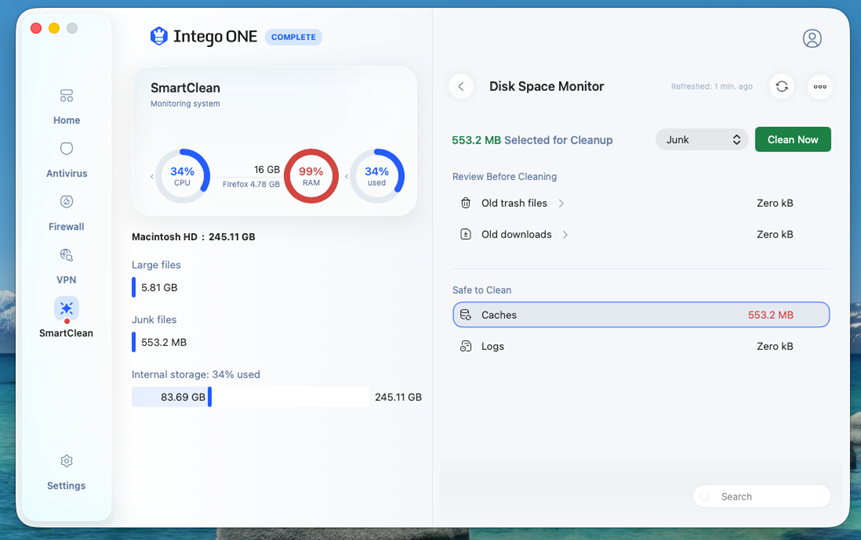
Task: Click the Safe to Clean heading
Action: (x=482, y=290)
